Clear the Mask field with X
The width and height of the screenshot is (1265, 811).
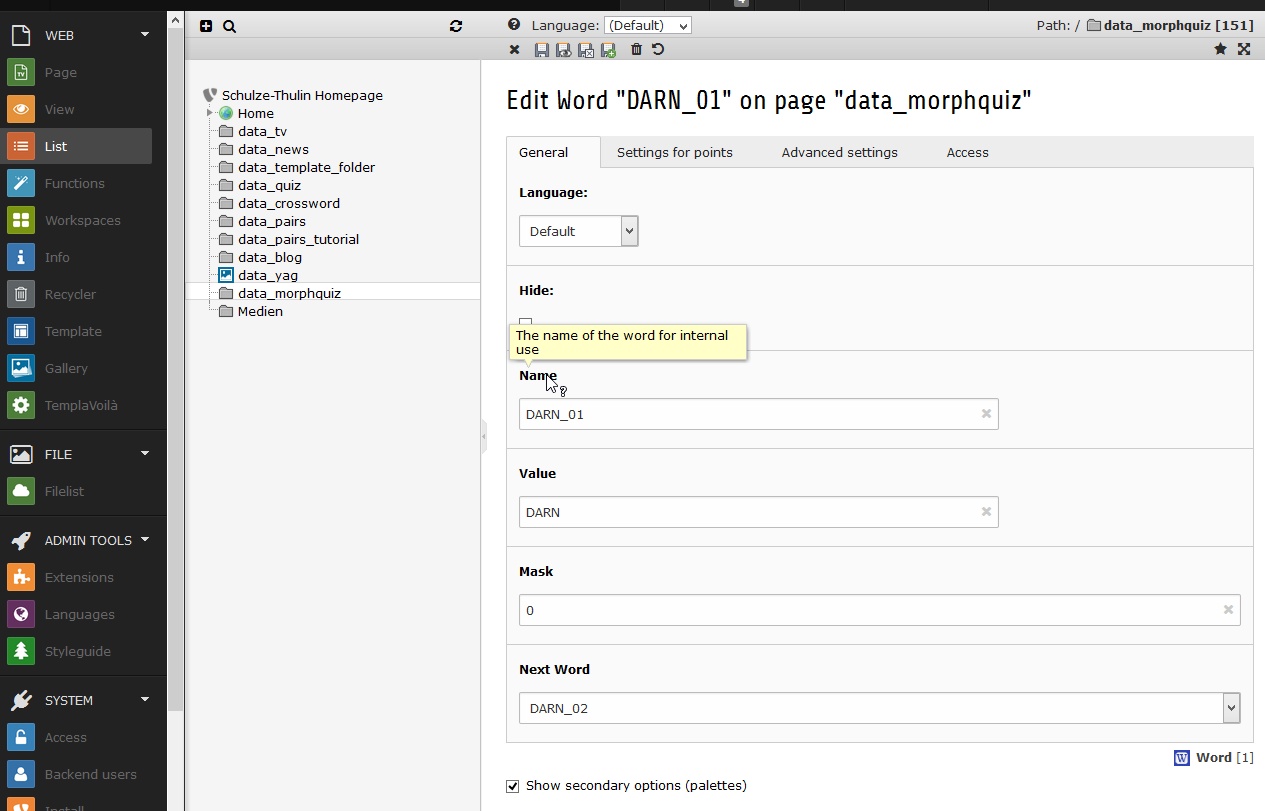pyautogui.click(x=1228, y=610)
